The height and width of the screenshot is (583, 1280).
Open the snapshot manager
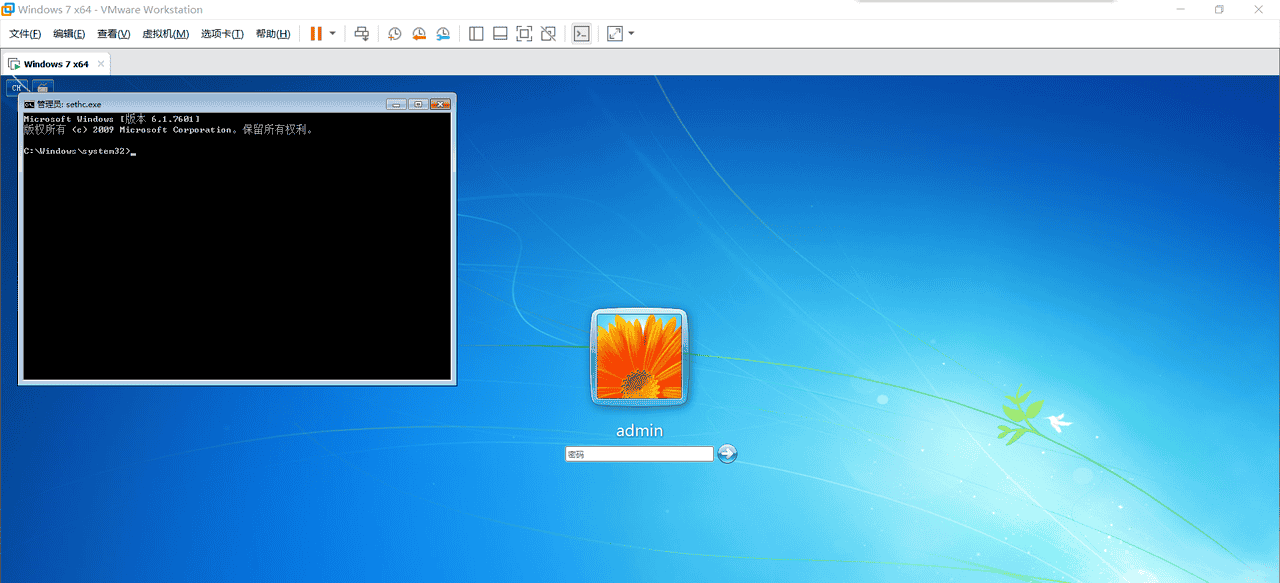(443, 33)
